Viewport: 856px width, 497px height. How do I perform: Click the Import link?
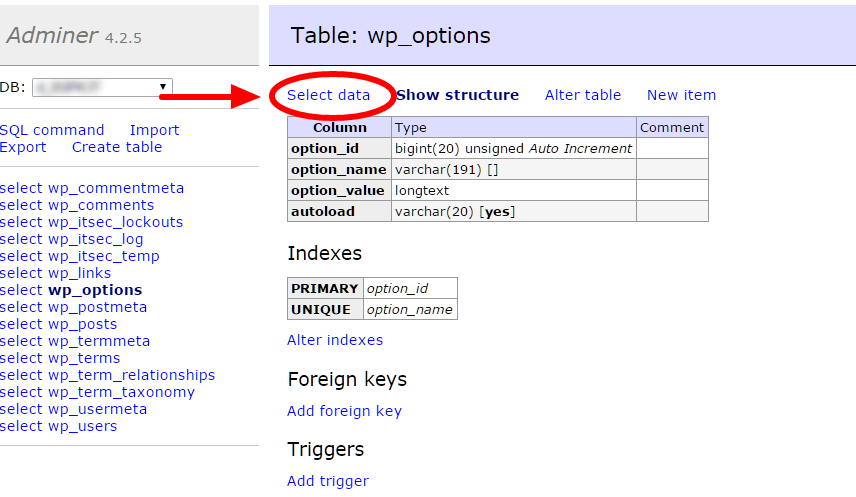point(154,130)
